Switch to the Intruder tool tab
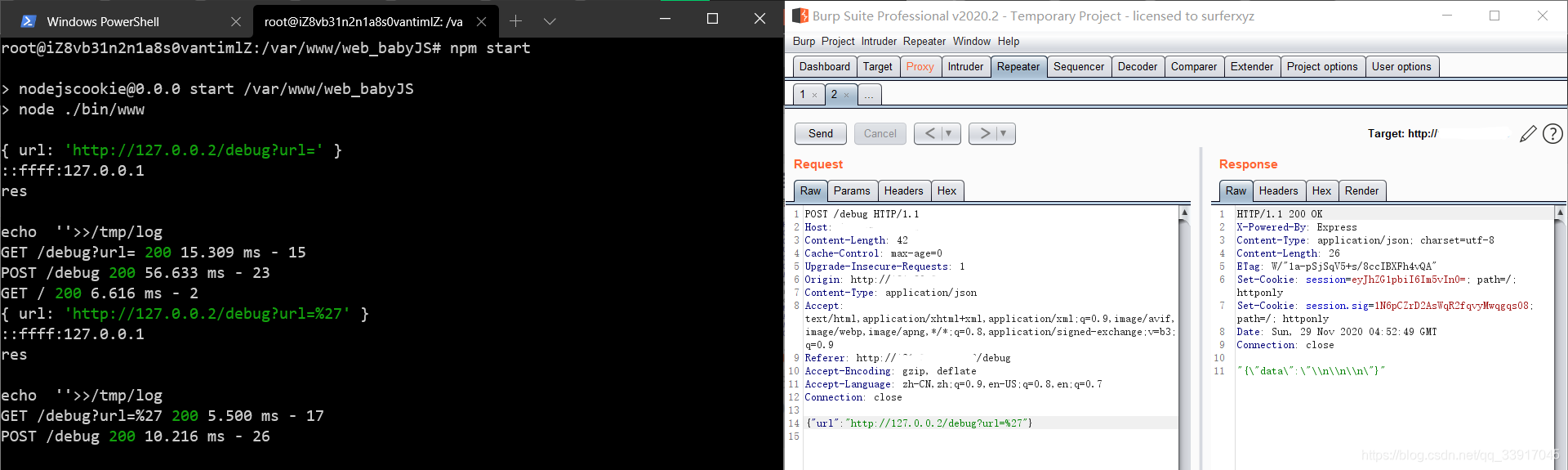This screenshot has width=1568, height=470. tap(965, 66)
